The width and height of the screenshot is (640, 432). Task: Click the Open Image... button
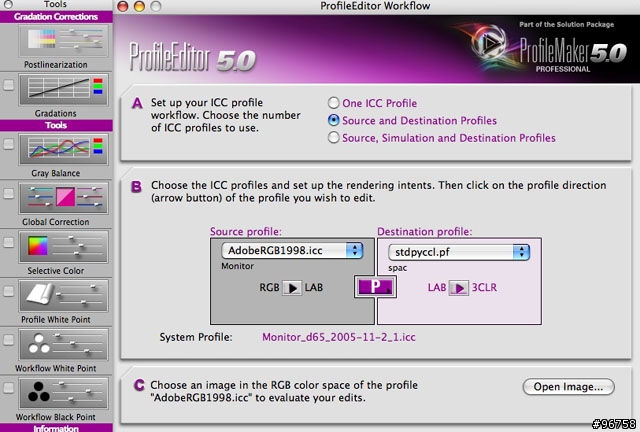pyautogui.click(x=568, y=387)
